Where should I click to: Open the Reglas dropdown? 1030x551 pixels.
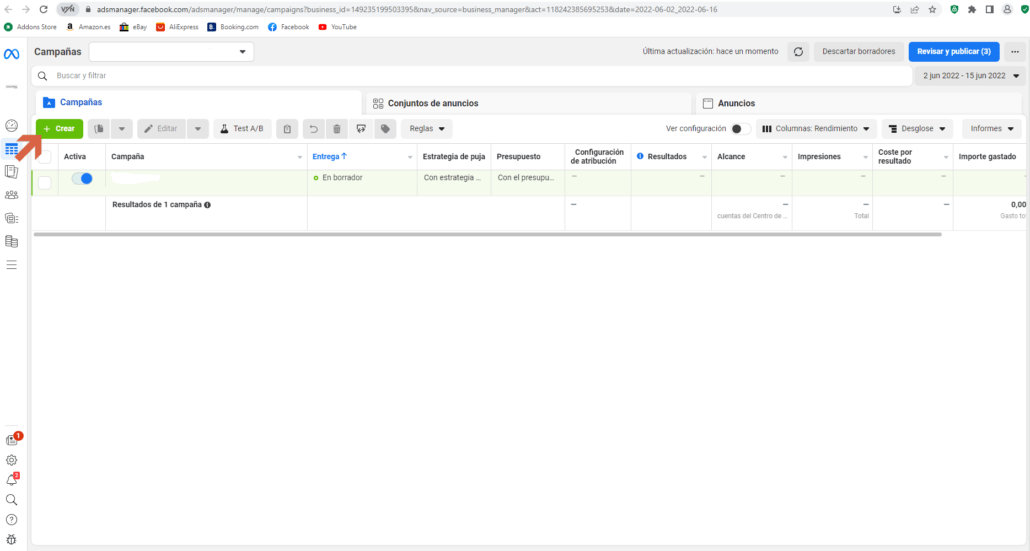coord(427,129)
